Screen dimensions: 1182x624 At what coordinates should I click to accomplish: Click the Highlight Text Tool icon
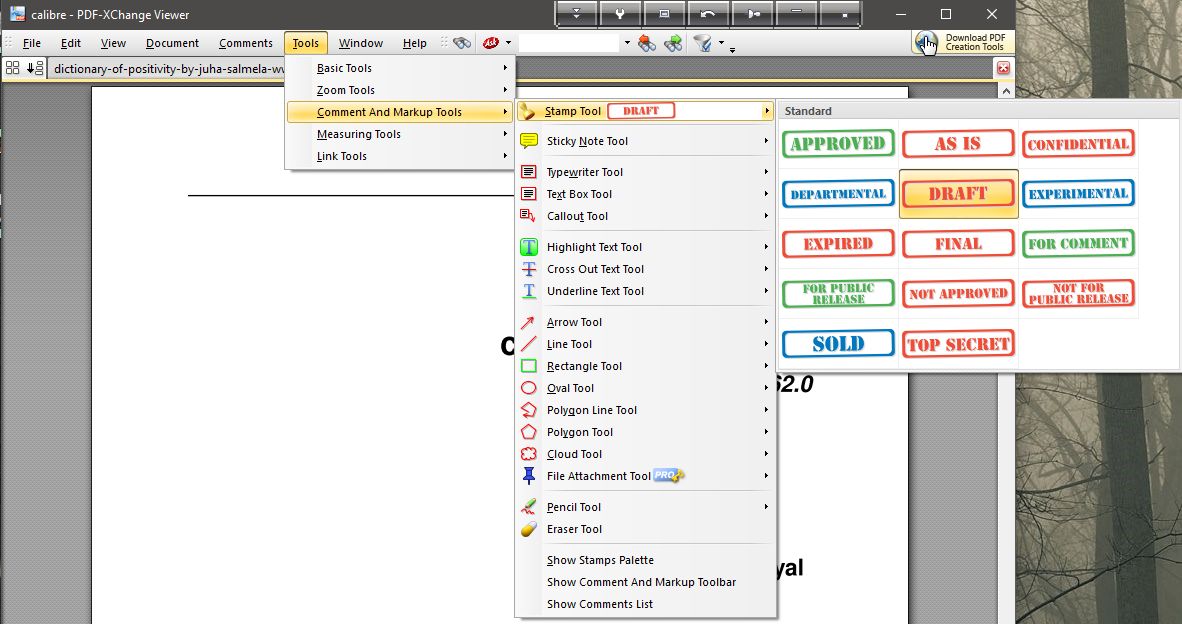pos(528,246)
